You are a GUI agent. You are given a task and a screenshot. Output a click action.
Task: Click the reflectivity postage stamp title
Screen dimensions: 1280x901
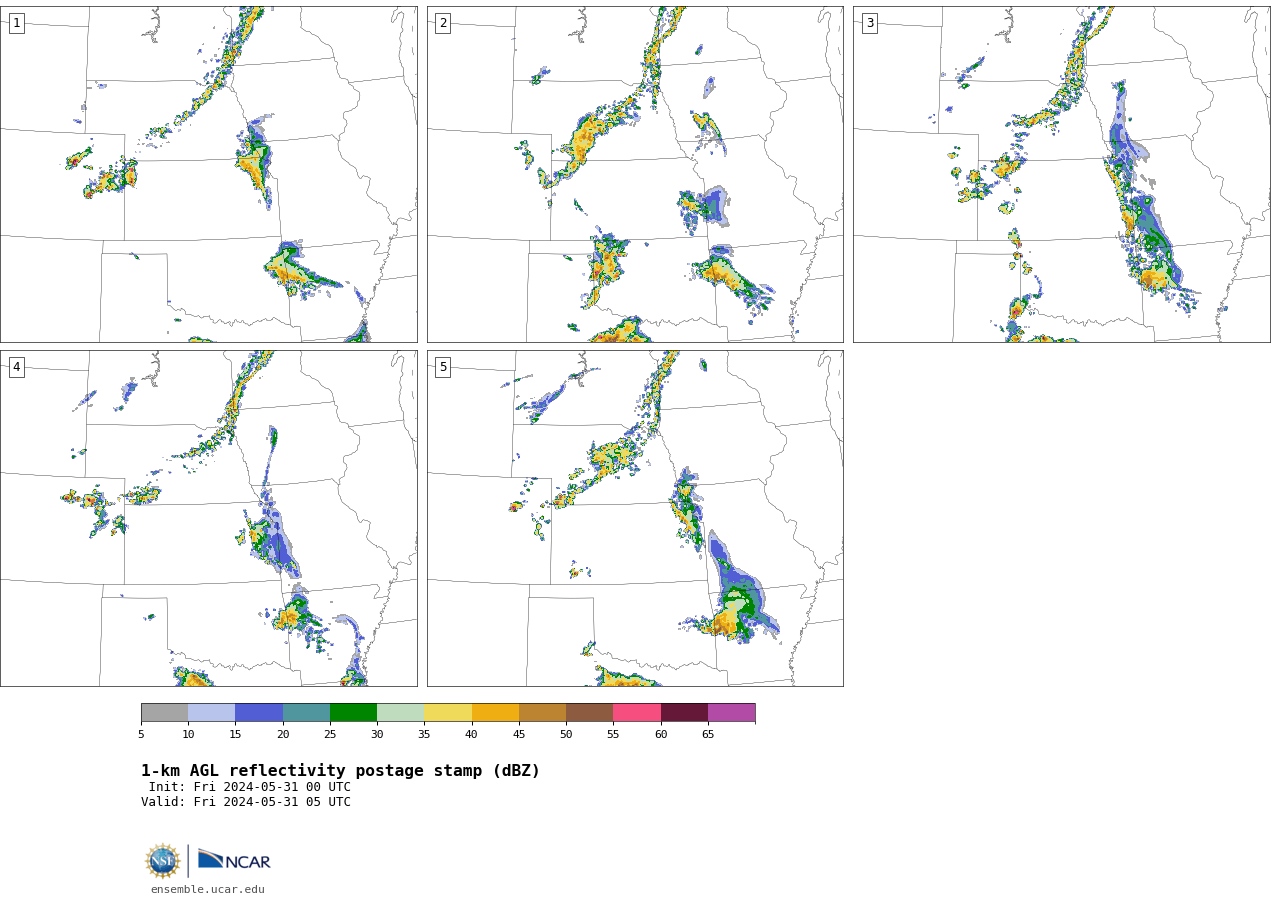[x=340, y=771]
